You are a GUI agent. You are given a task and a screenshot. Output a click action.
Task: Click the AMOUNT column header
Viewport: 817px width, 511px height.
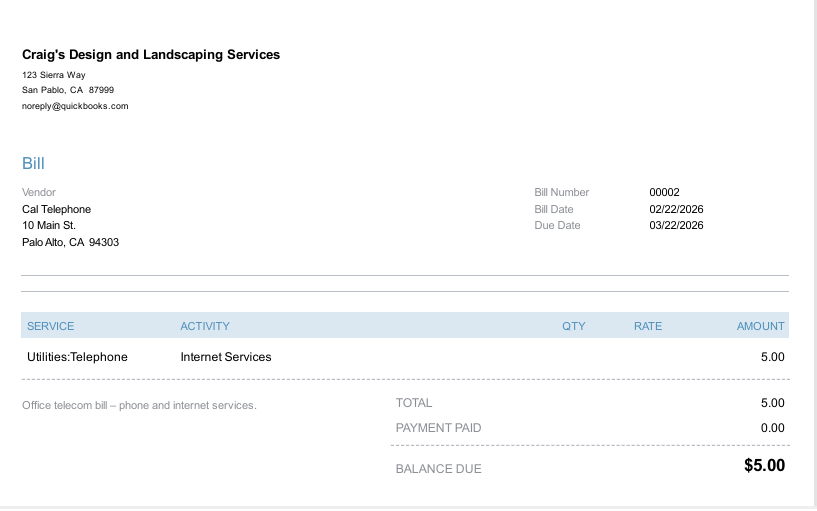click(x=760, y=326)
